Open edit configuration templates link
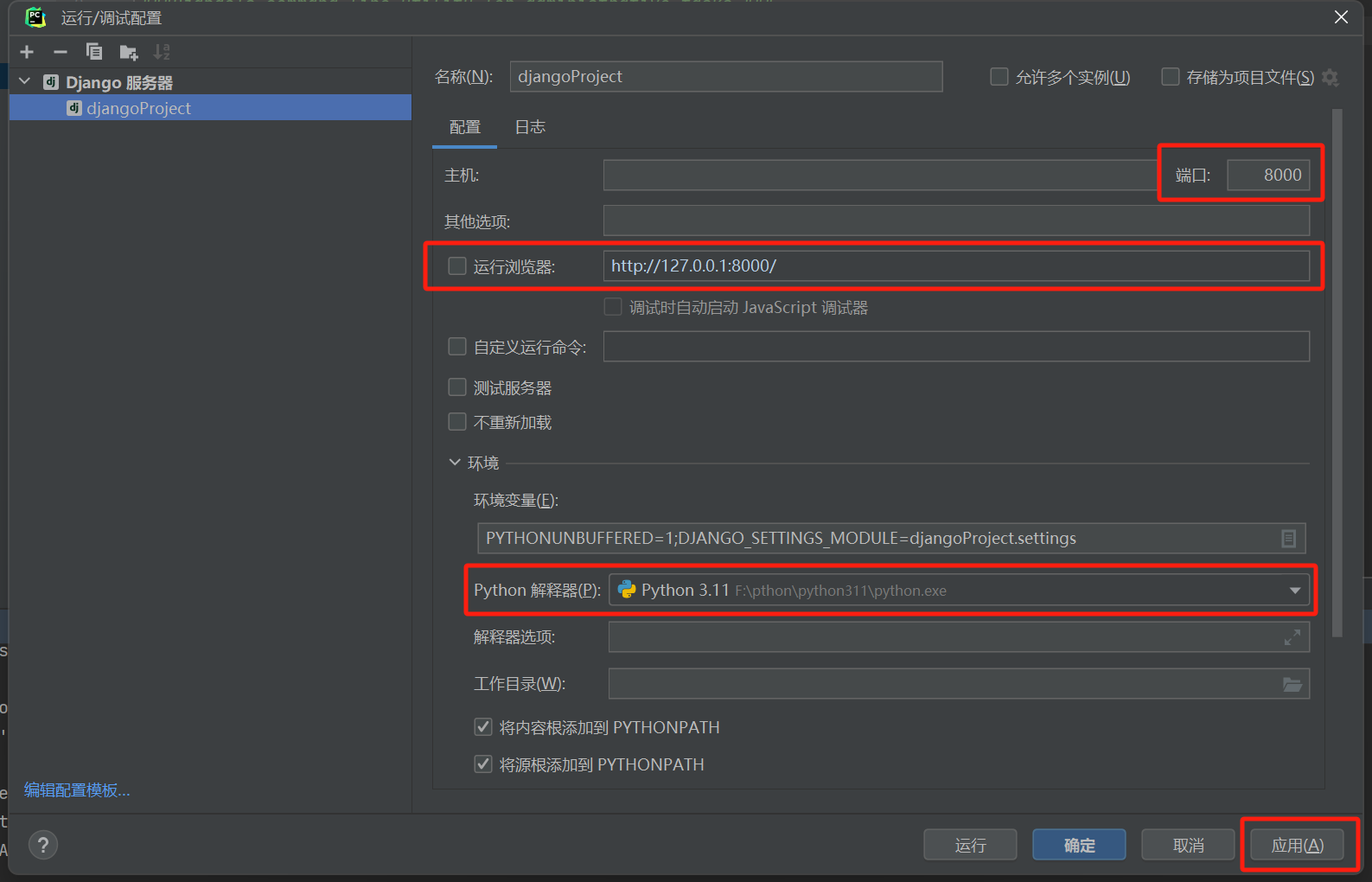1372x882 pixels. (77, 790)
